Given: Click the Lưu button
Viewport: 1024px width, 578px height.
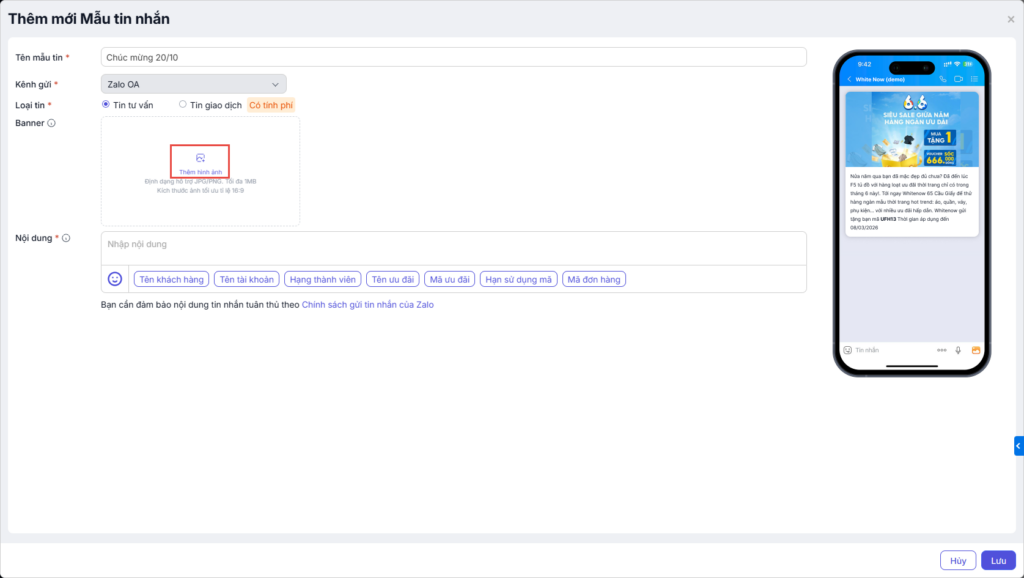Looking at the screenshot, I should [x=998, y=560].
